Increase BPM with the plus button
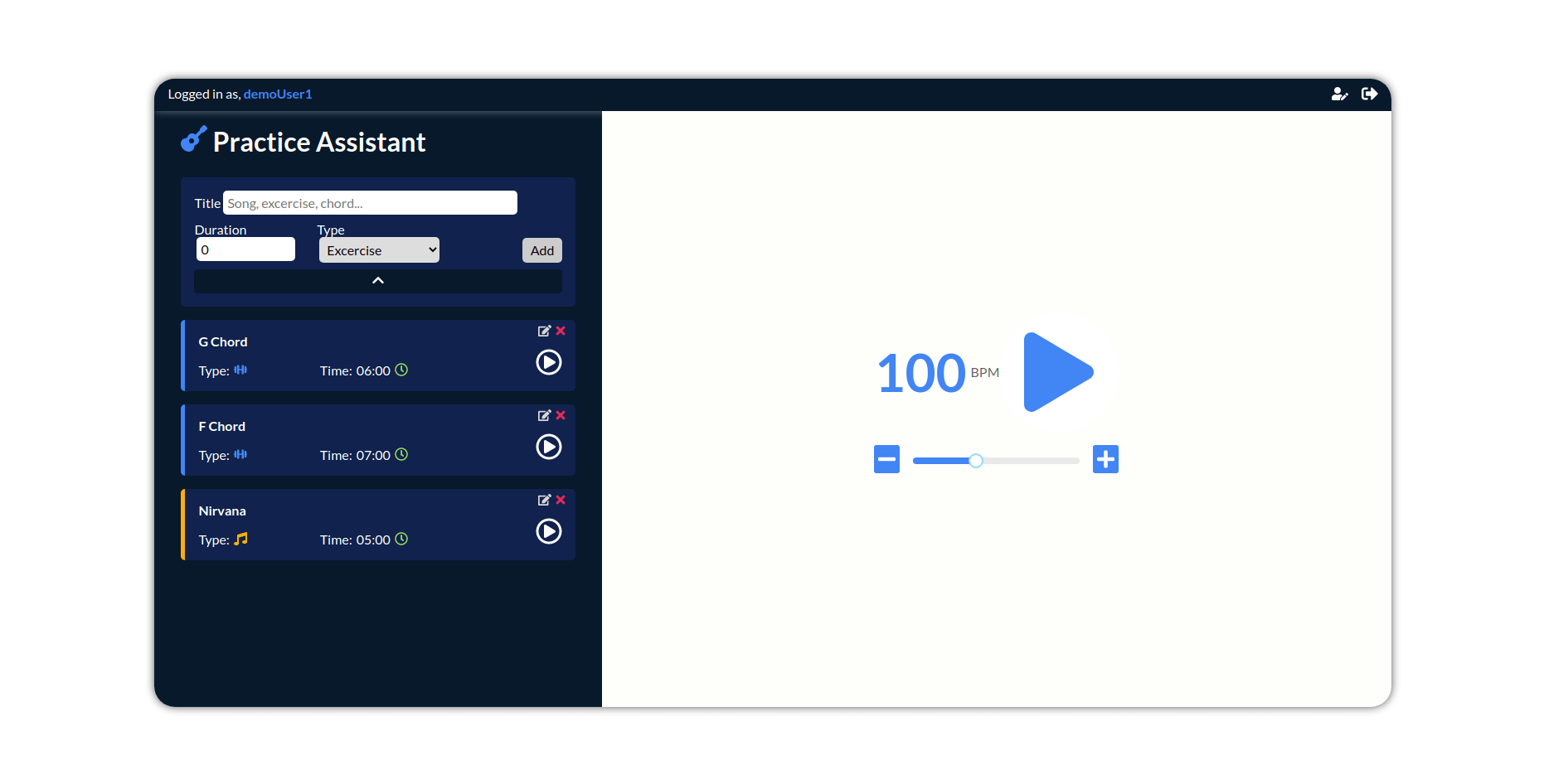 pos(1105,459)
